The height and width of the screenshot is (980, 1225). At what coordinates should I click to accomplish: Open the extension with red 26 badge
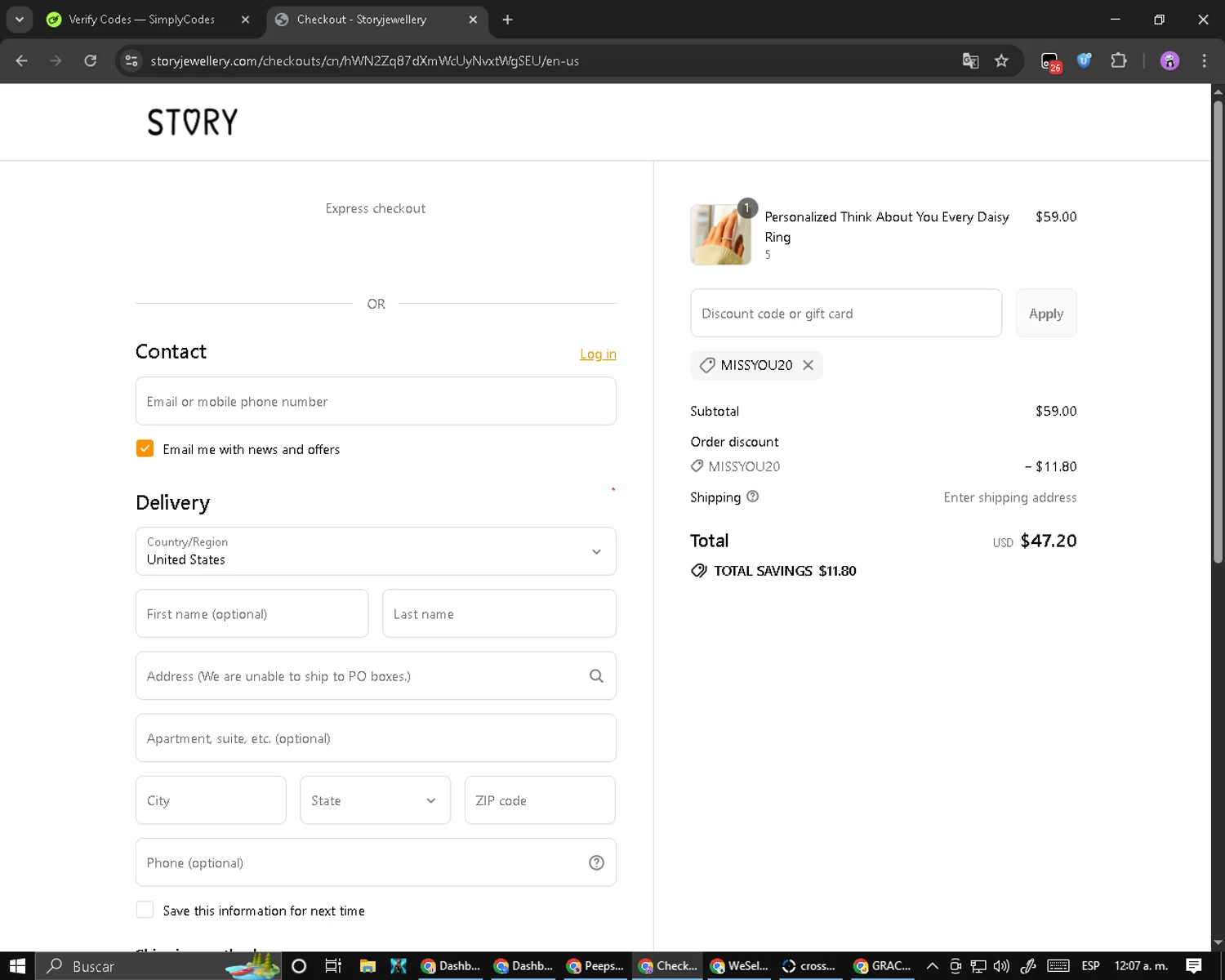(1050, 62)
